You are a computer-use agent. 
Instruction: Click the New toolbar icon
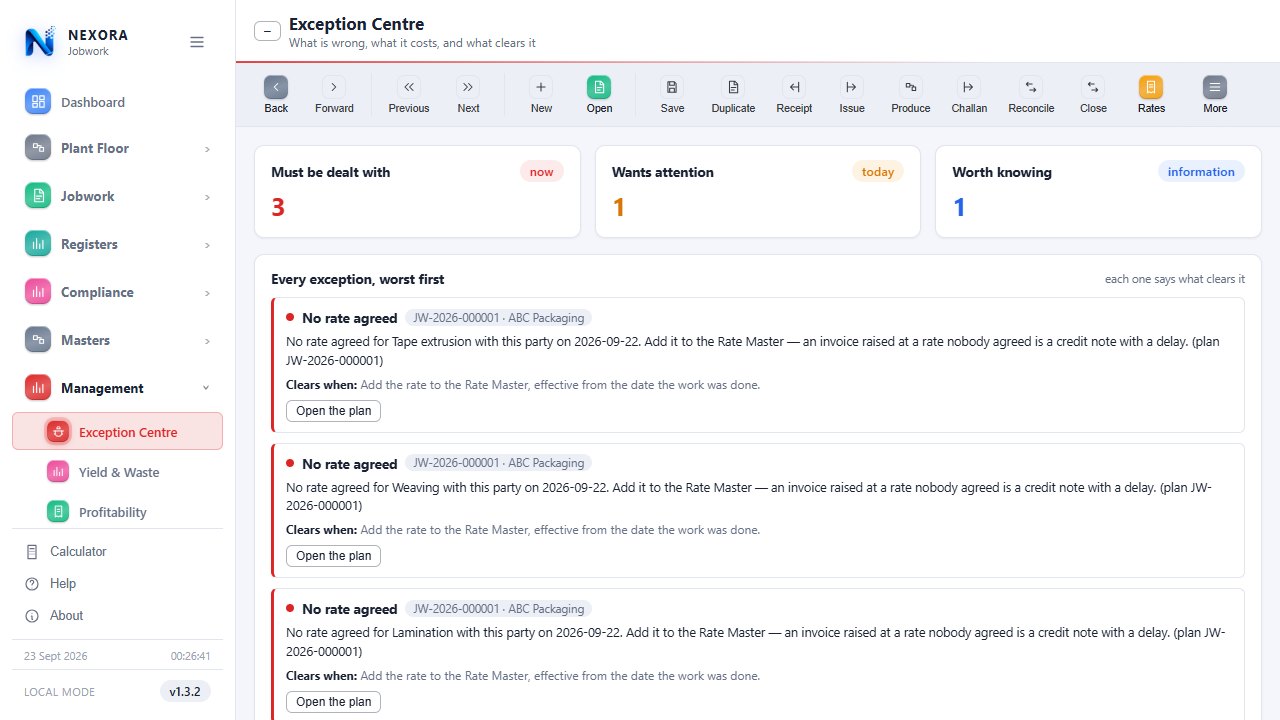(541, 87)
